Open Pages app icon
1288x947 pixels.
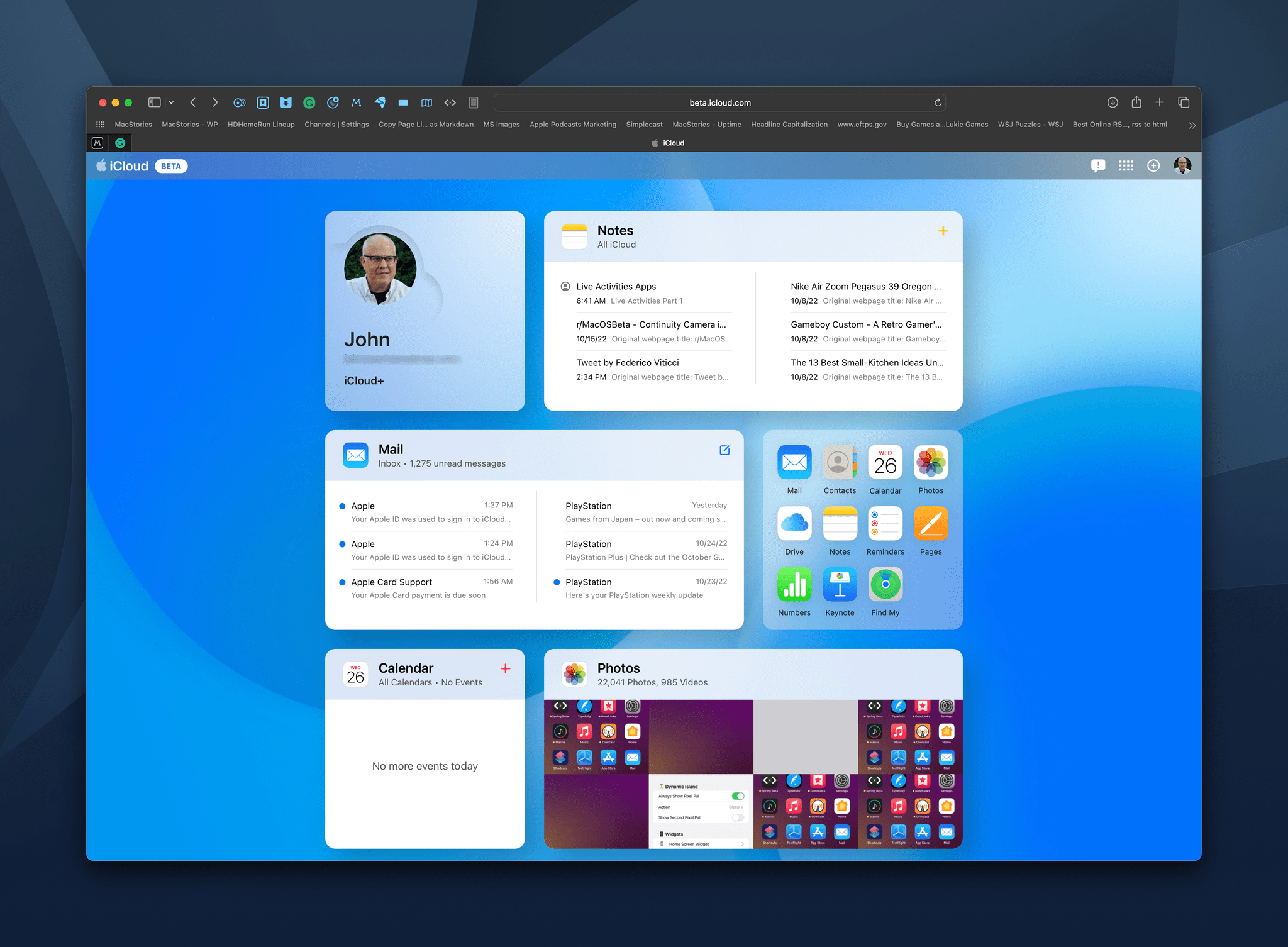(931, 523)
